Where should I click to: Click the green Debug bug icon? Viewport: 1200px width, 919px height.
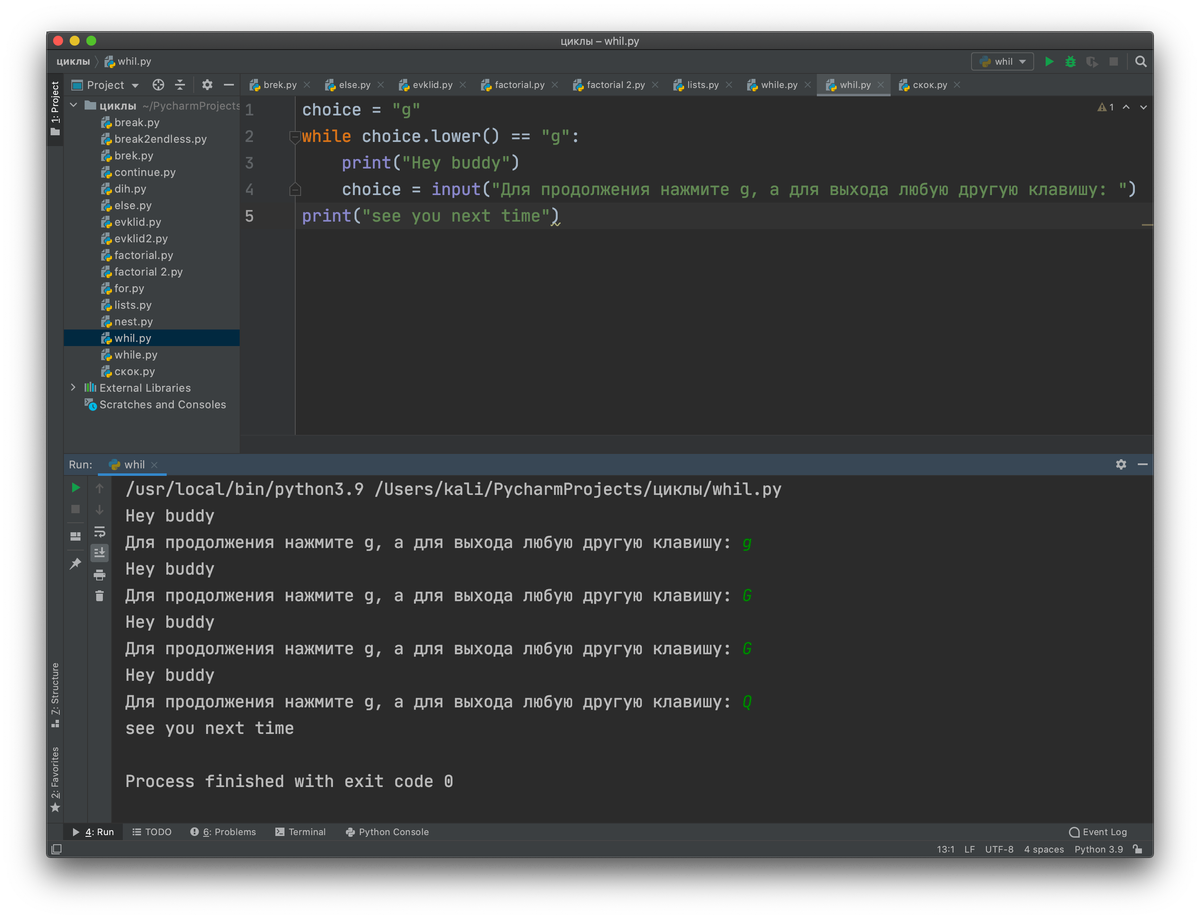[x=1070, y=62]
